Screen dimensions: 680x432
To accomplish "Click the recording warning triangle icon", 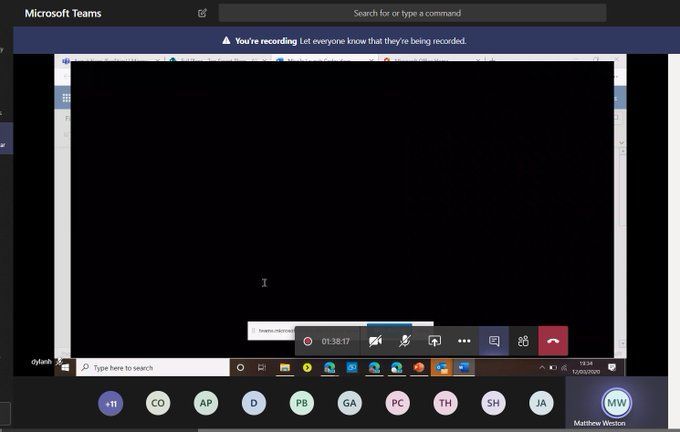I will tap(226, 40).
